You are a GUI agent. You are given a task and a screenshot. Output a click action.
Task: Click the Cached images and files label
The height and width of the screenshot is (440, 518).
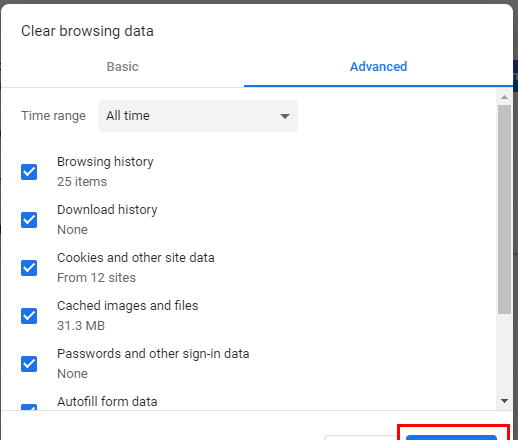128,306
